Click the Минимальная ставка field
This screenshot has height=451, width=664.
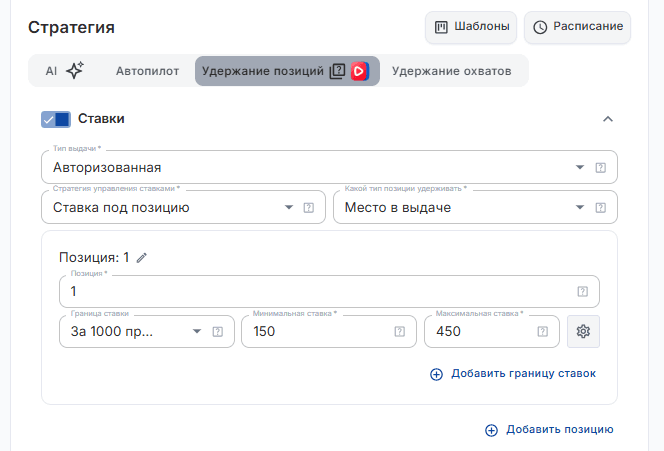click(x=329, y=331)
